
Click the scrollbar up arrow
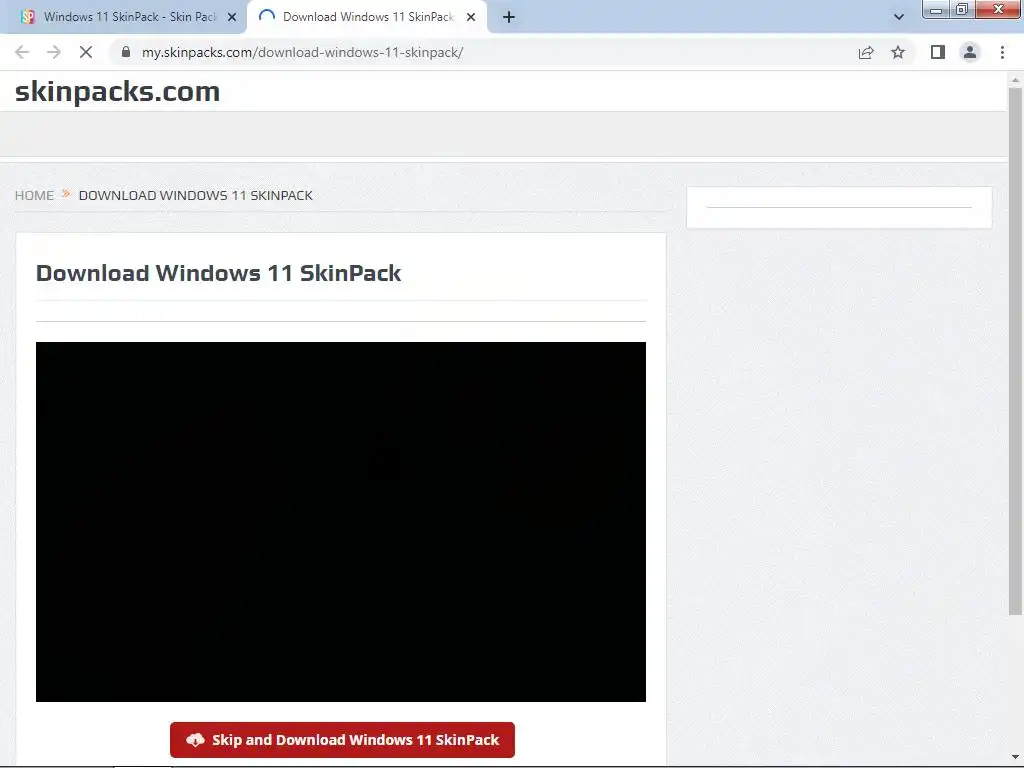pyautogui.click(x=1015, y=80)
